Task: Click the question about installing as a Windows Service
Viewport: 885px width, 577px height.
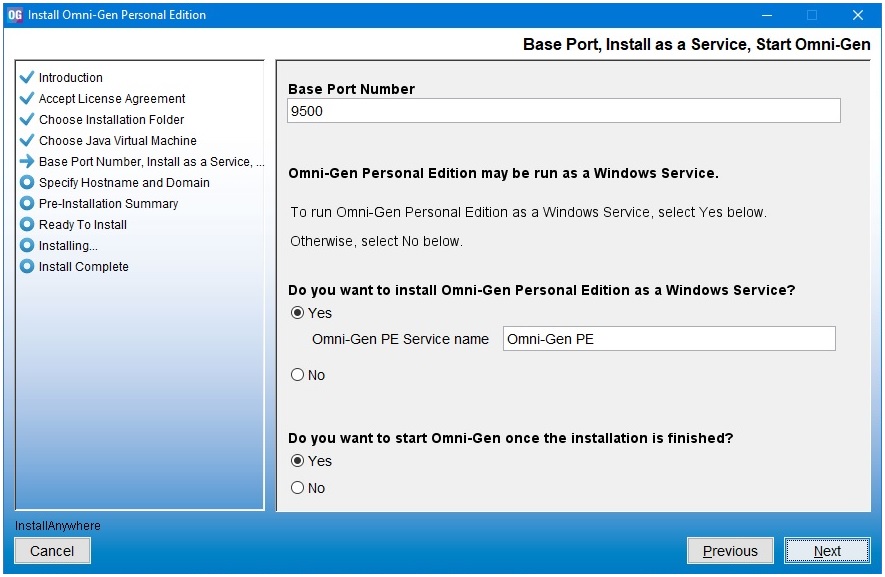Action: [541, 290]
